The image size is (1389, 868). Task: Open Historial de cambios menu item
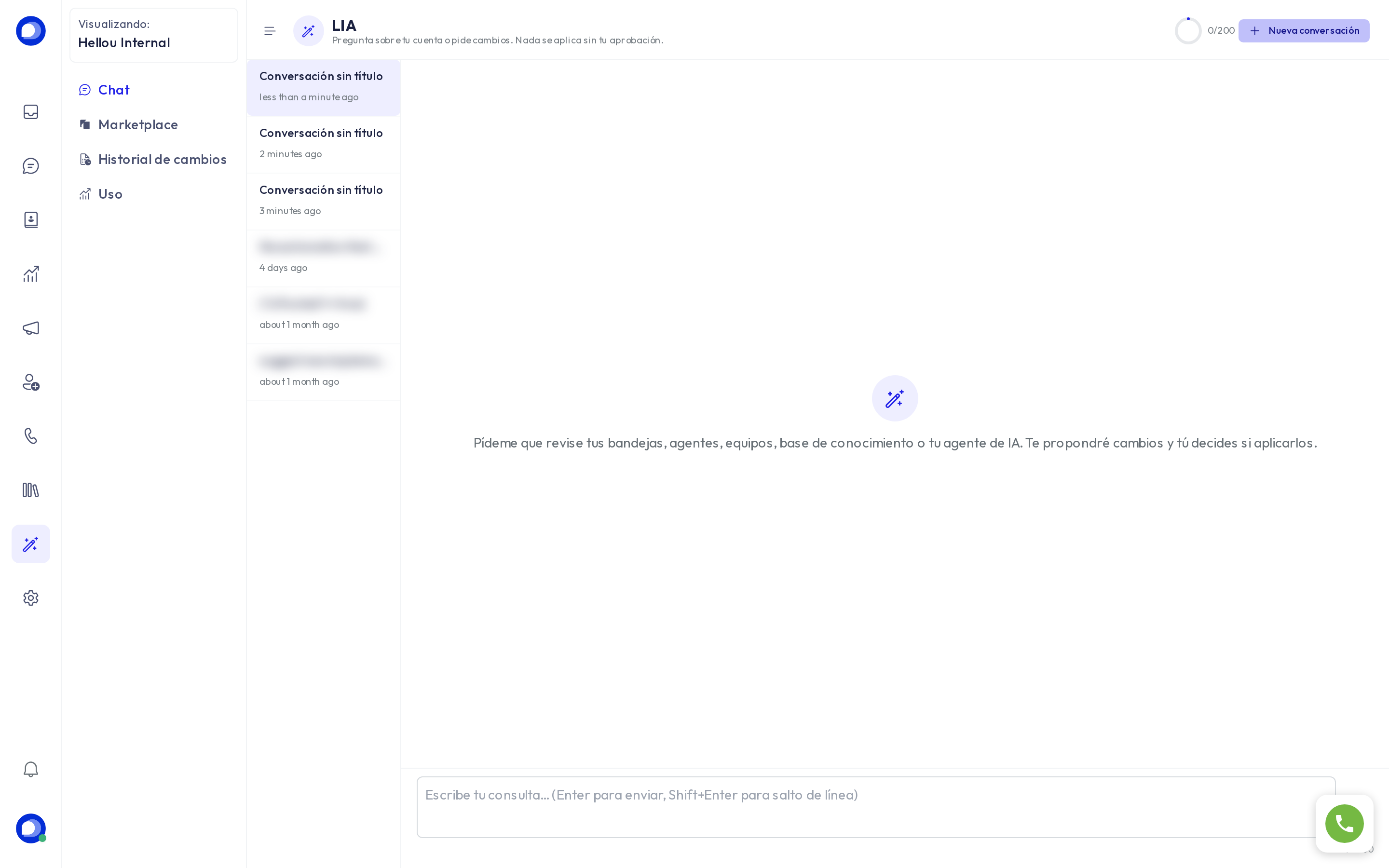153,159
